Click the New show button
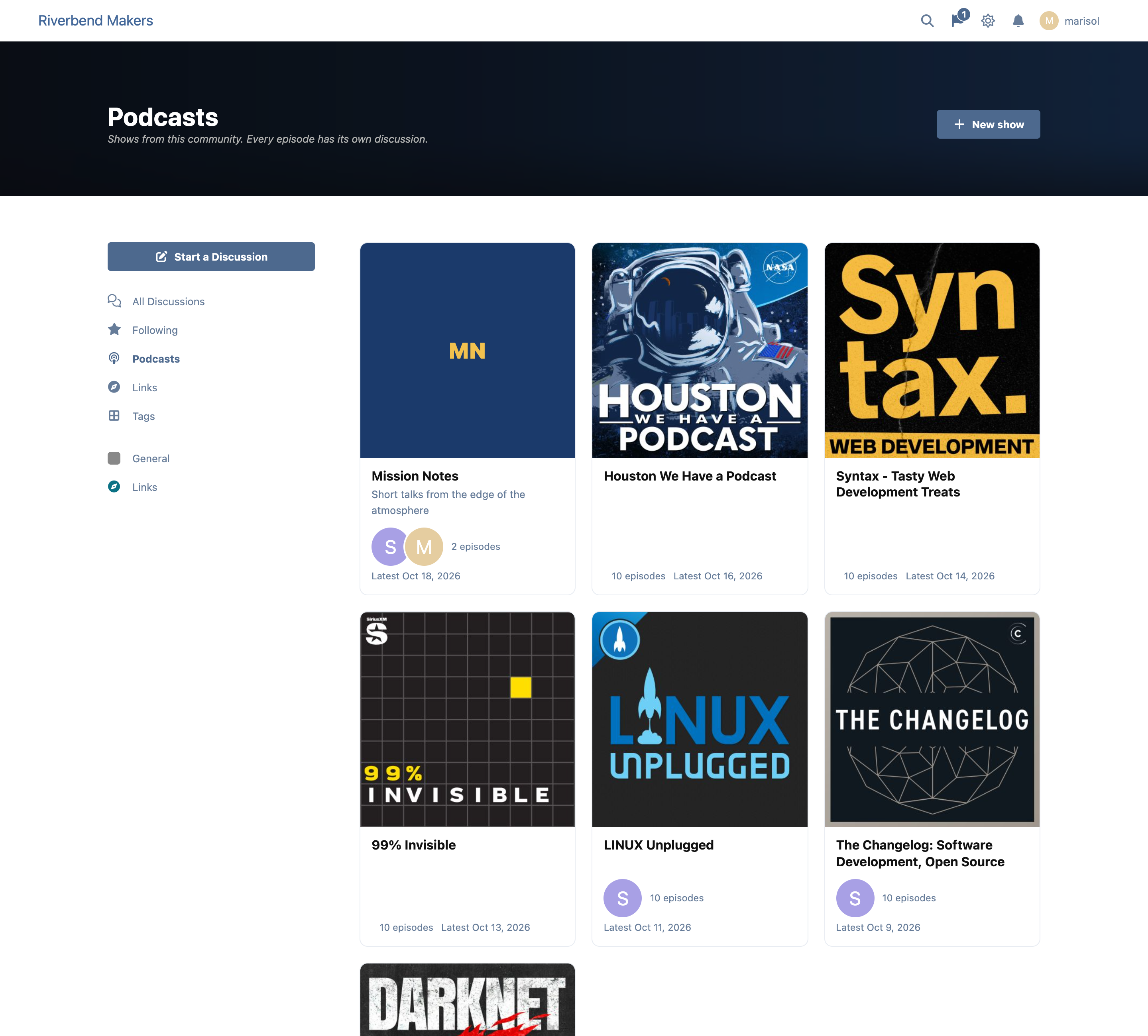This screenshot has width=1148, height=1036. coord(988,124)
